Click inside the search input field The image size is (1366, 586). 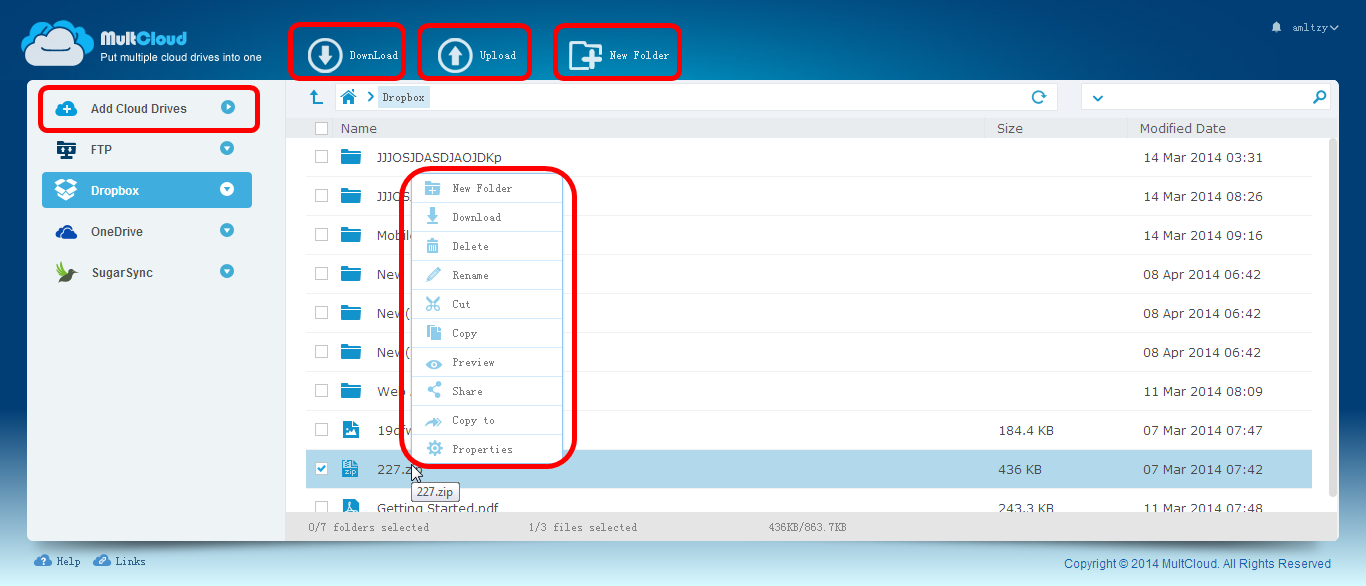click(x=1208, y=97)
